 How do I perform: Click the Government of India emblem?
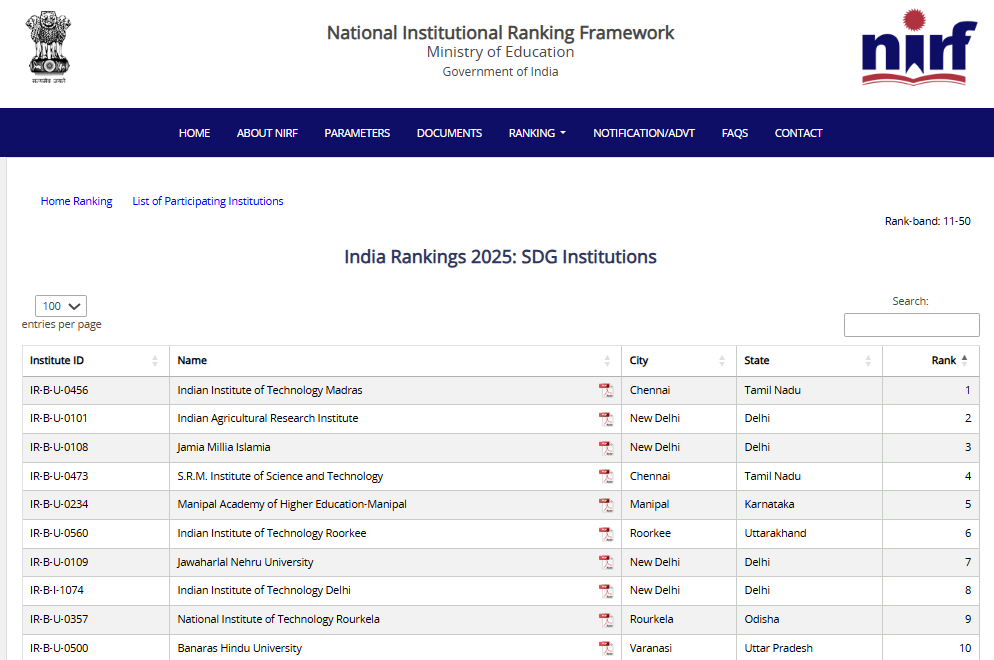[48, 47]
